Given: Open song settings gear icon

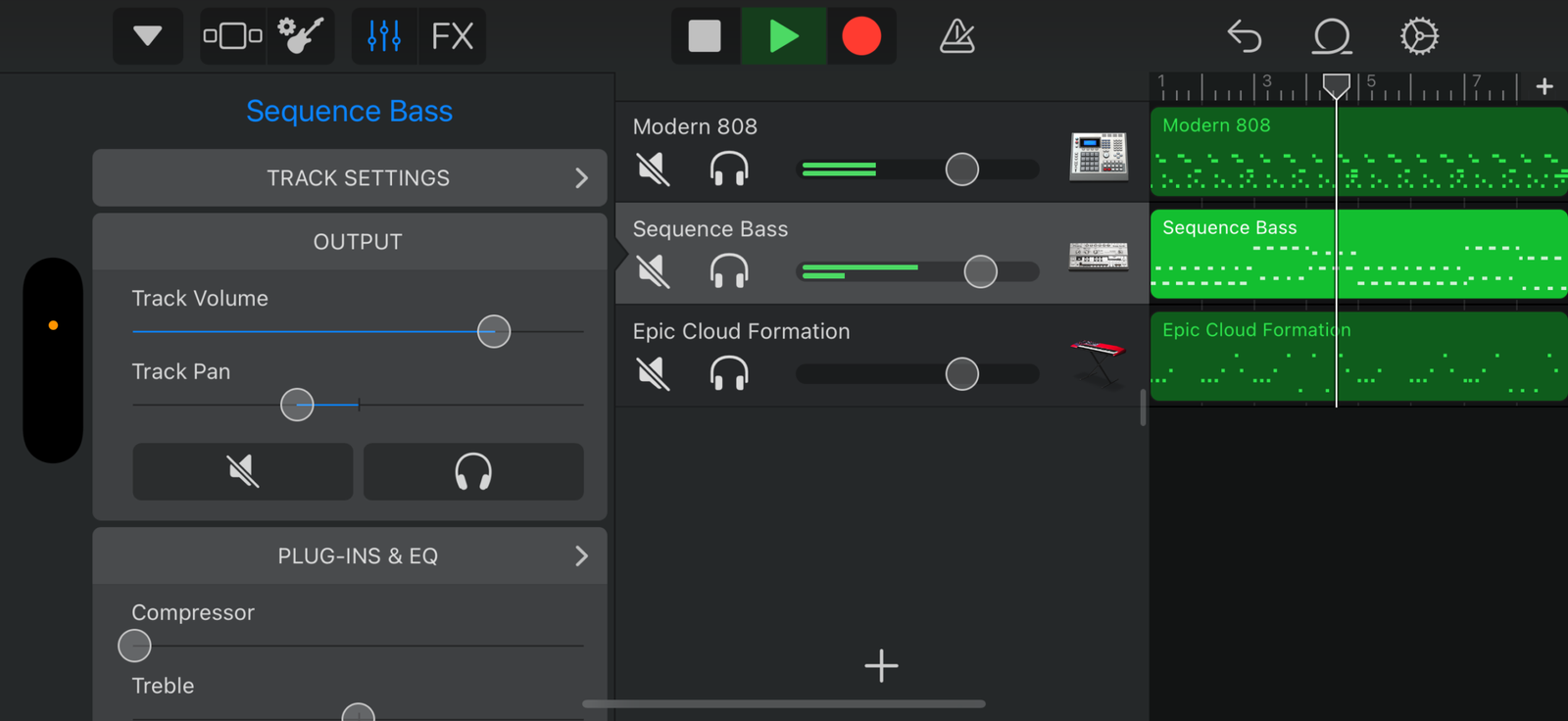Looking at the screenshot, I should 1419,36.
